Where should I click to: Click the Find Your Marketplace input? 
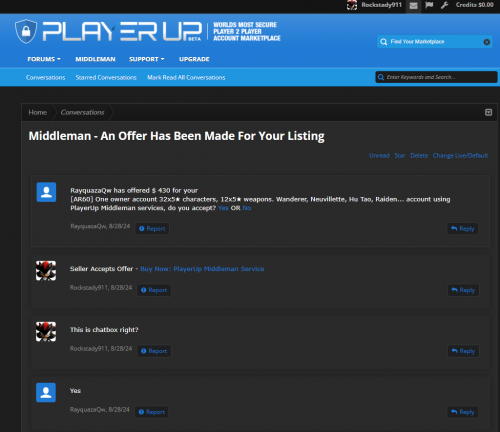pyautogui.click(x=435, y=42)
